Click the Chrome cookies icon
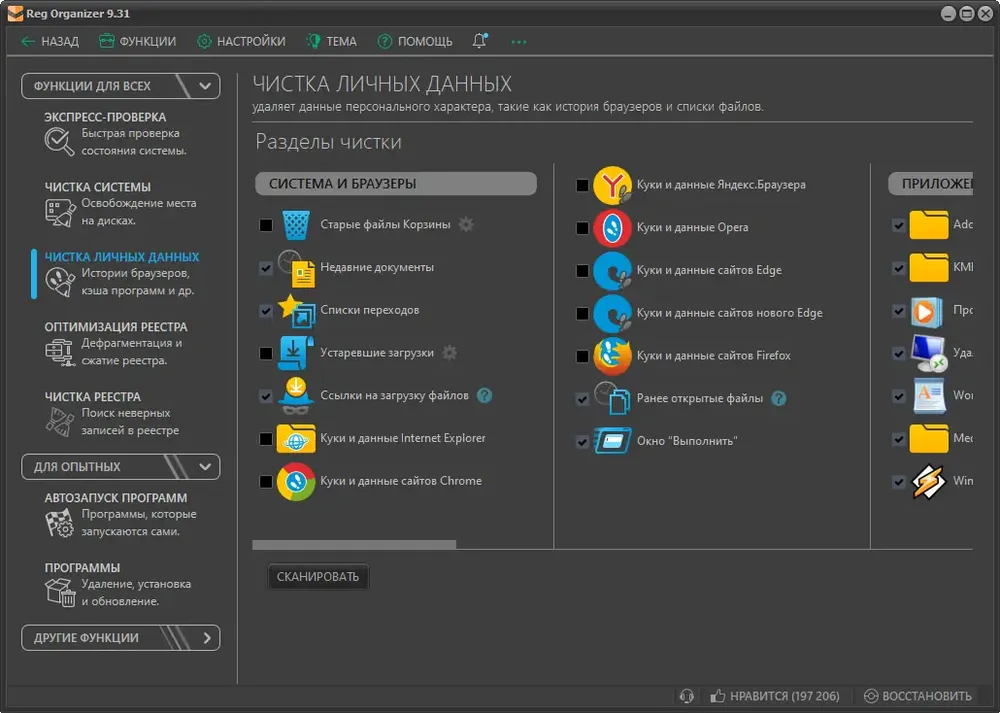 296,481
